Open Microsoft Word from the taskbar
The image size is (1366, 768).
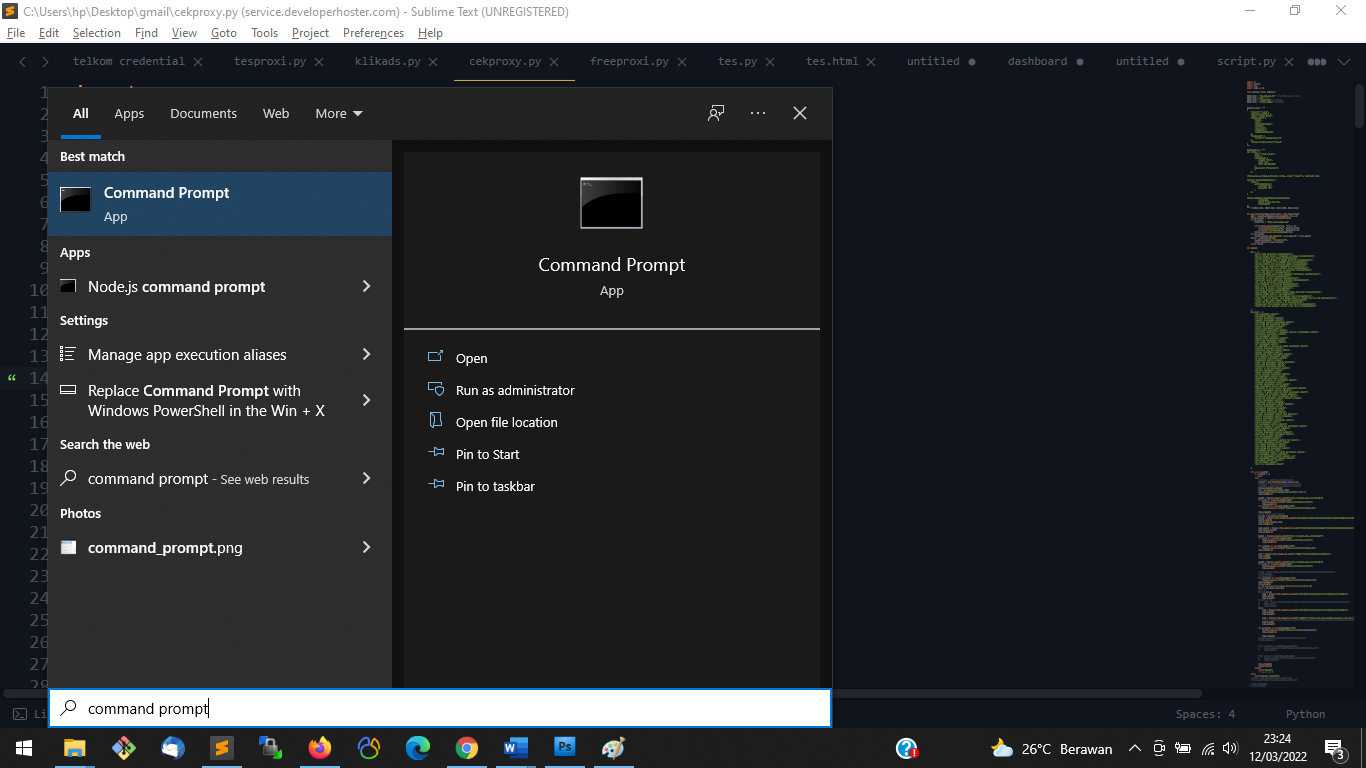click(516, 748)
